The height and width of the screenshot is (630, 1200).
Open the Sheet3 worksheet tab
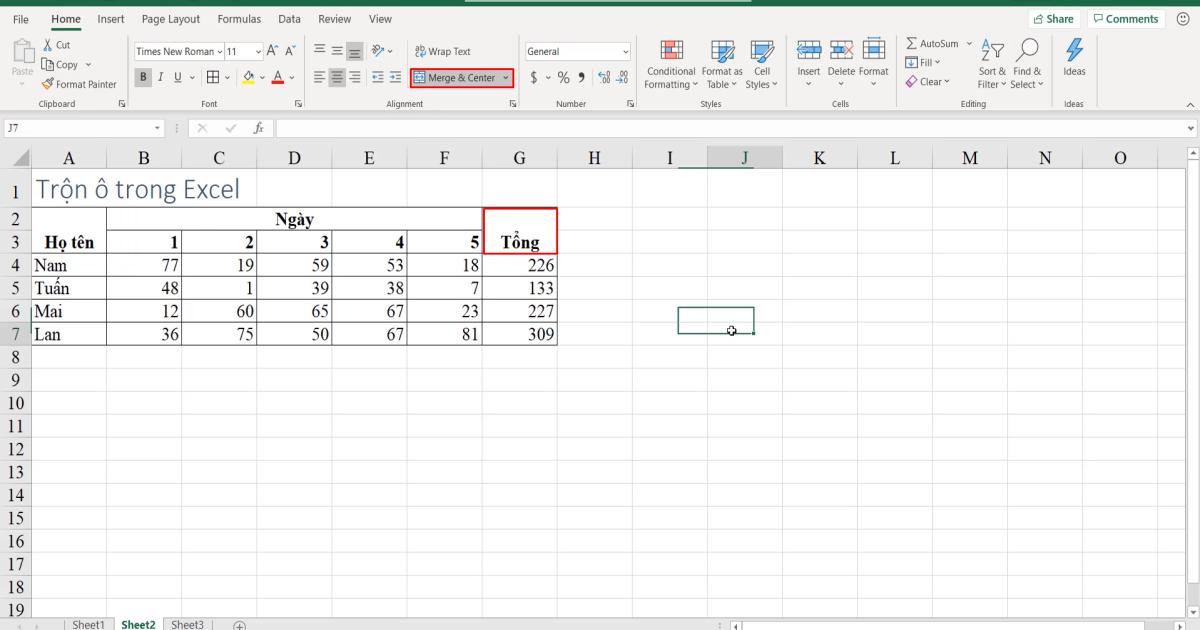[x=187, y=624]
